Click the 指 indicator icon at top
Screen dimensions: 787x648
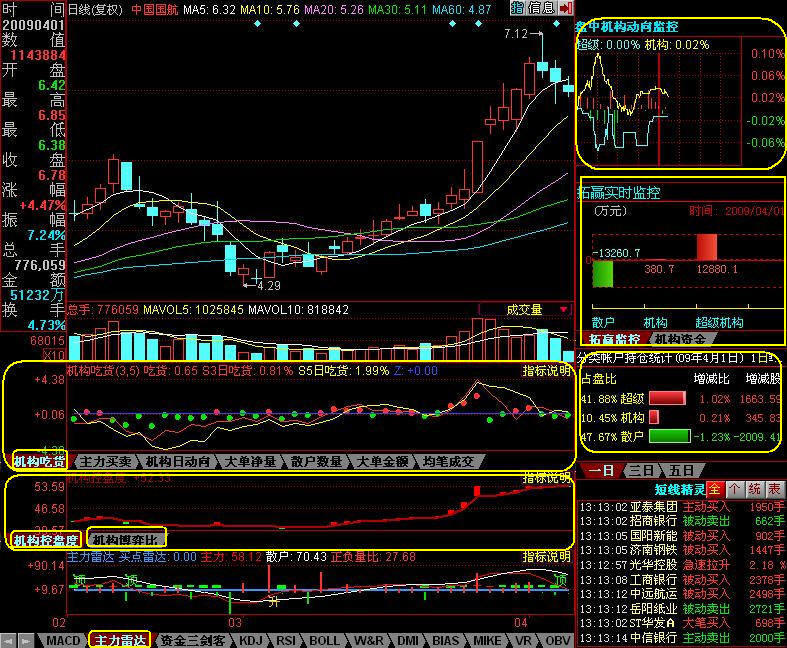[x=517, y=8]
